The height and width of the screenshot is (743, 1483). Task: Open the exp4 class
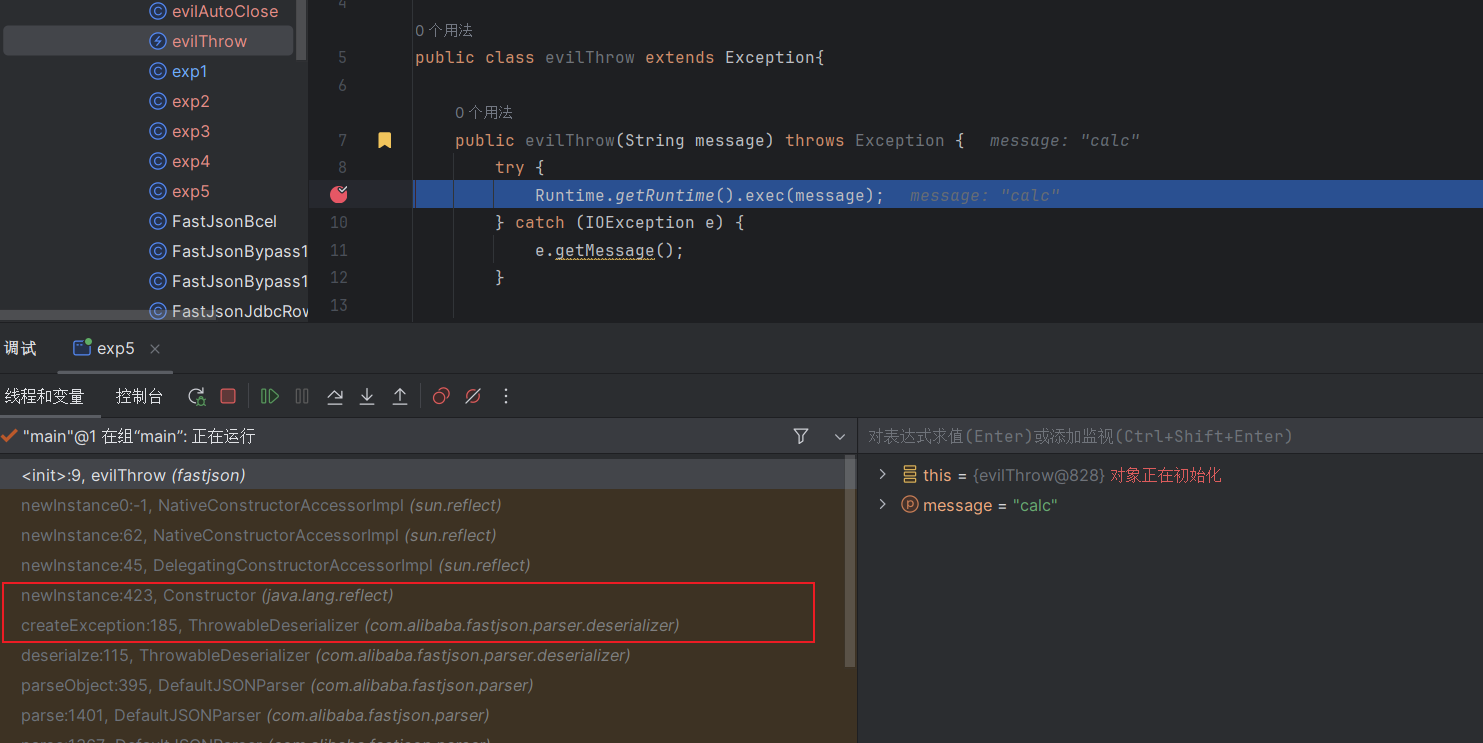pyautogui.click(x=190, y=161)
